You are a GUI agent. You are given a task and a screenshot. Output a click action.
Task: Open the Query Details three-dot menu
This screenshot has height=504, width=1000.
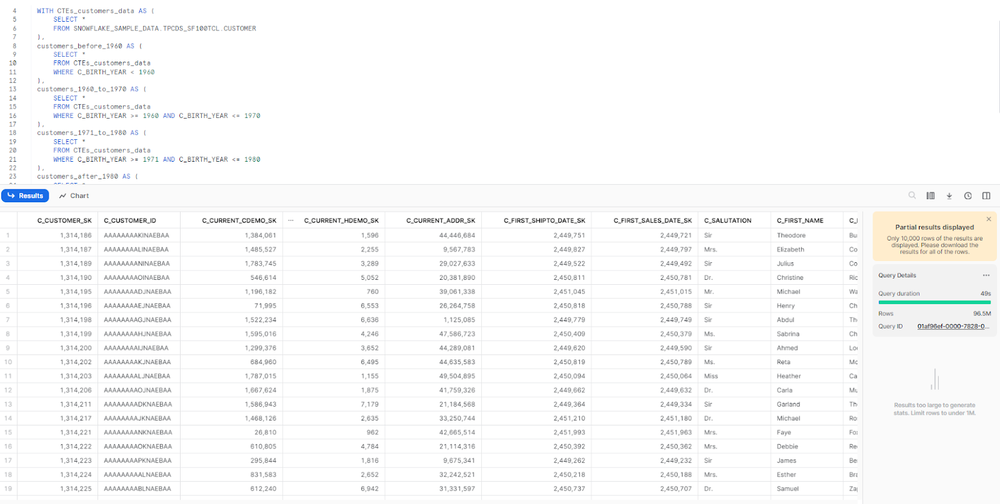click(x=986, y=275)
